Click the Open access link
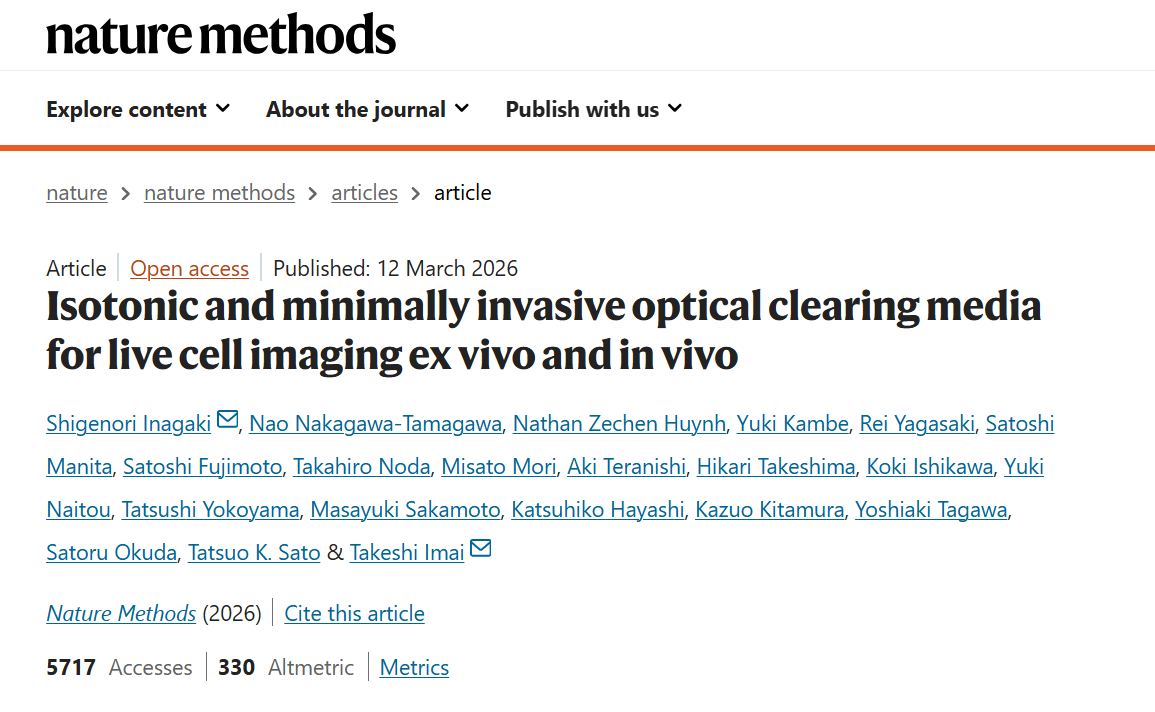 click(x=189, y=268)
